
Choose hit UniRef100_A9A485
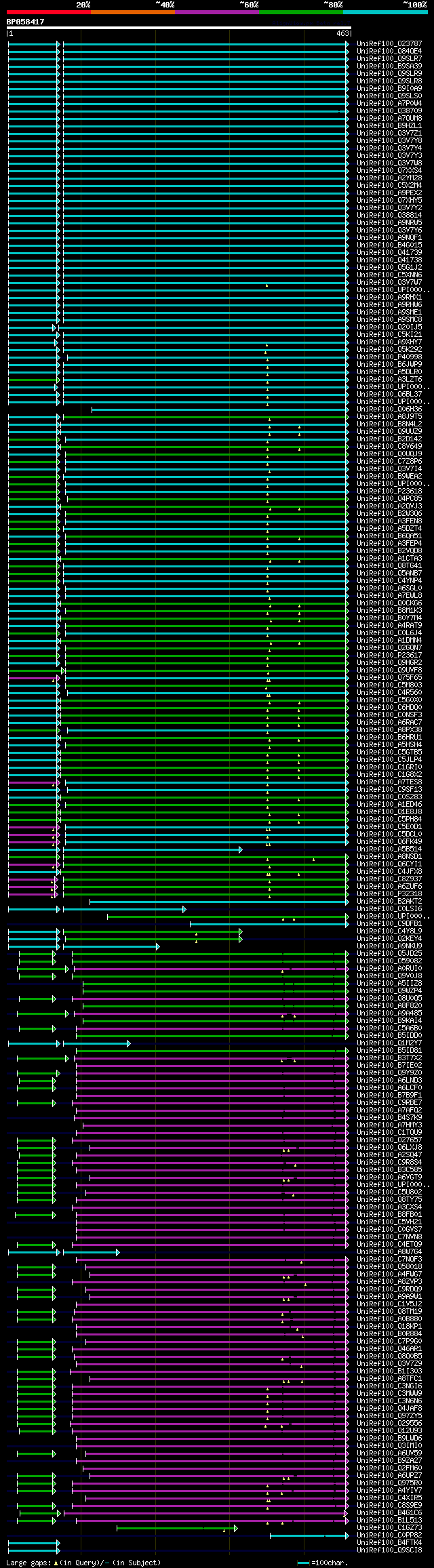(389, 1013)
